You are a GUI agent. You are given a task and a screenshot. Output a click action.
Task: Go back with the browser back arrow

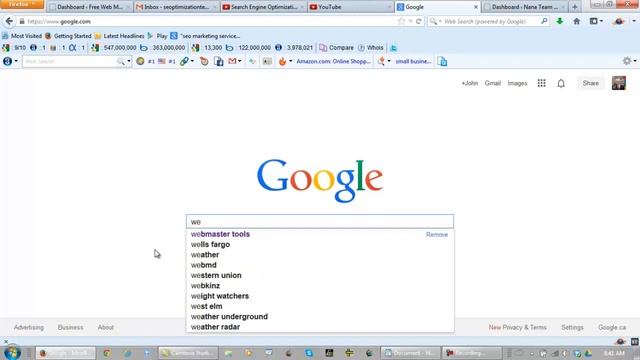[9, 21]
